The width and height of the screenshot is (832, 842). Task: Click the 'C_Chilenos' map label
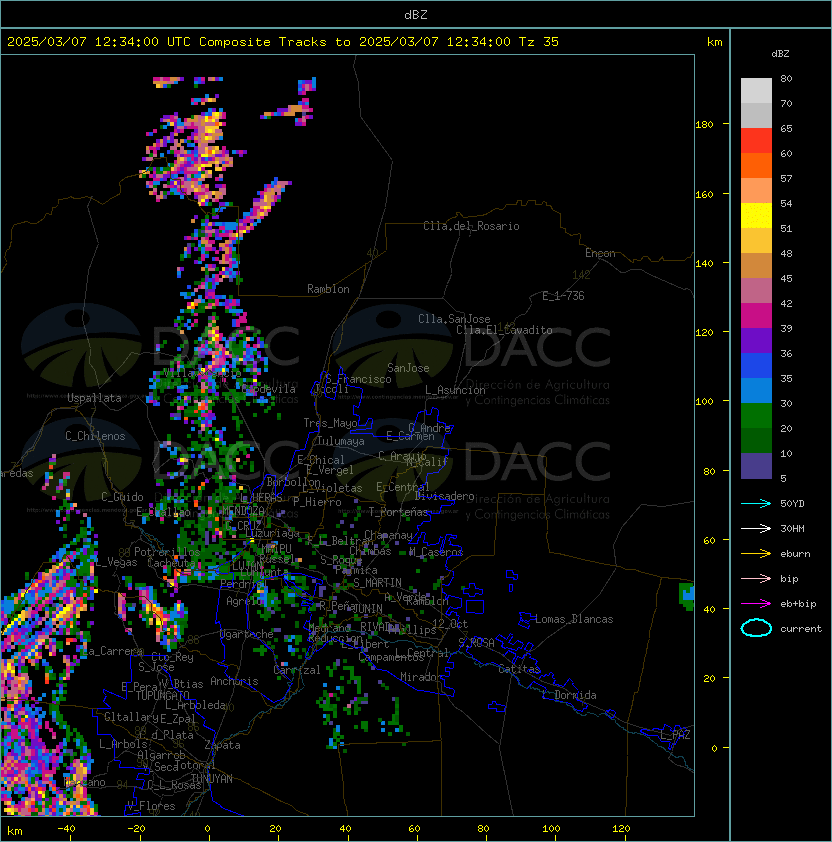95,436
